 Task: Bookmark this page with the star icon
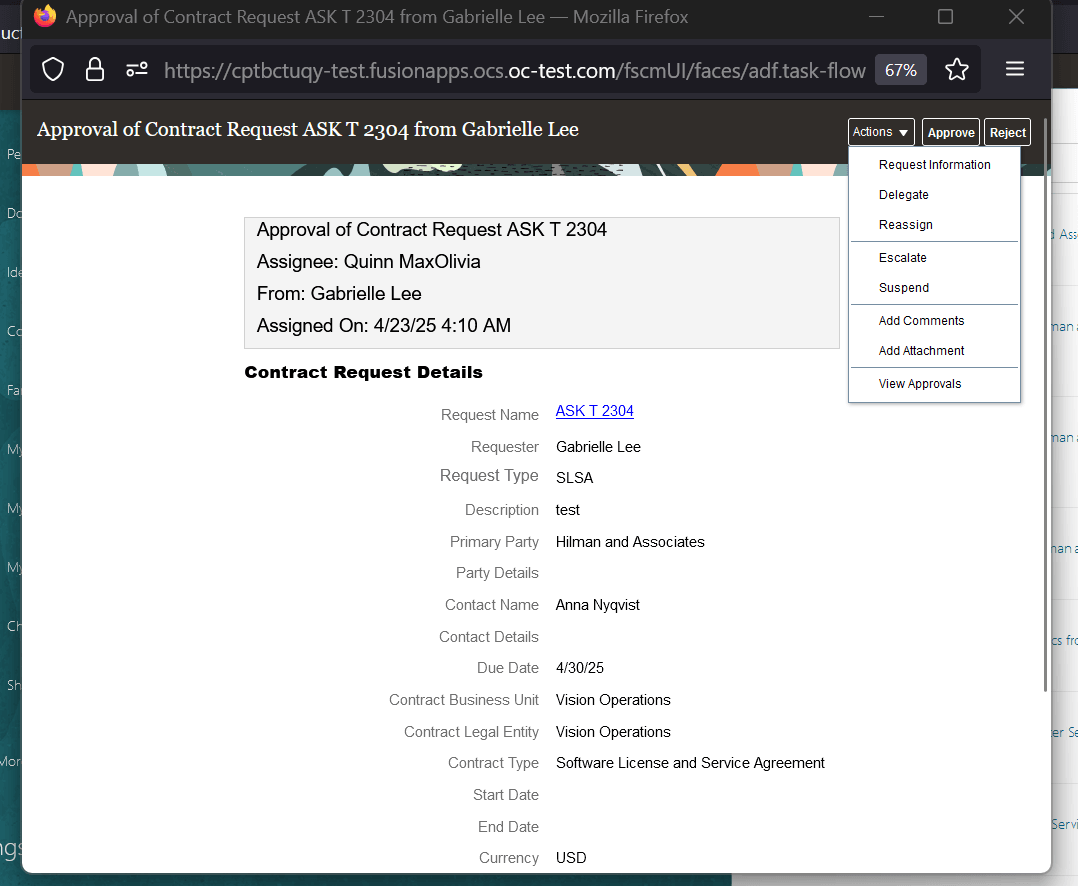[957, 69]
